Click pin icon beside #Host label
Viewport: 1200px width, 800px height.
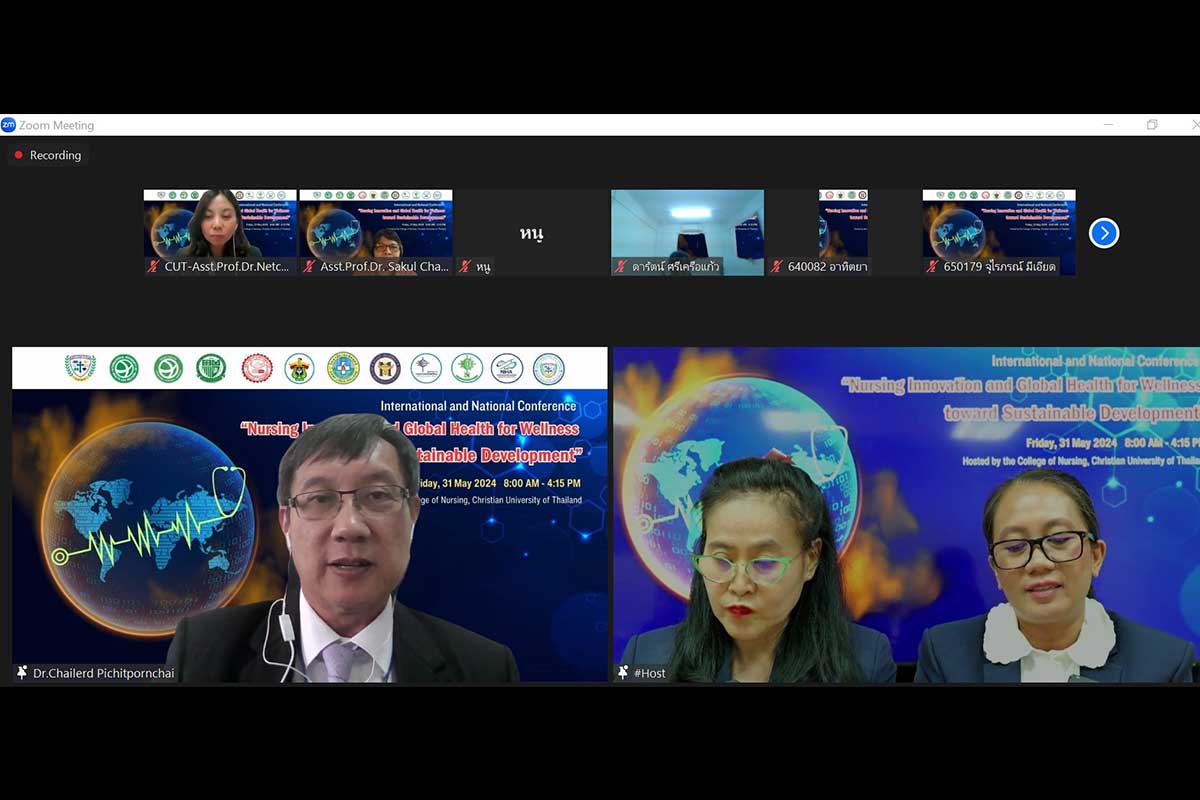623,673
